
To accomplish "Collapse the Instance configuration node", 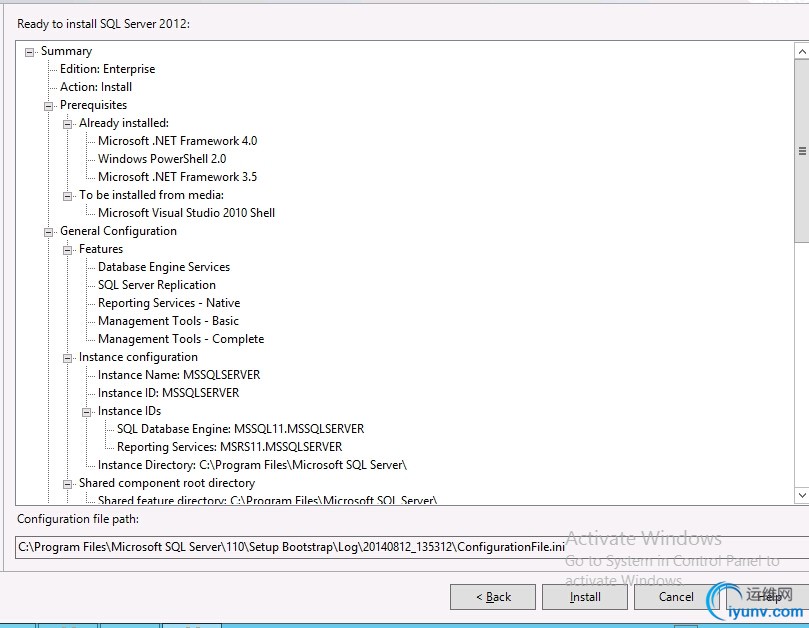I will 68,358.
